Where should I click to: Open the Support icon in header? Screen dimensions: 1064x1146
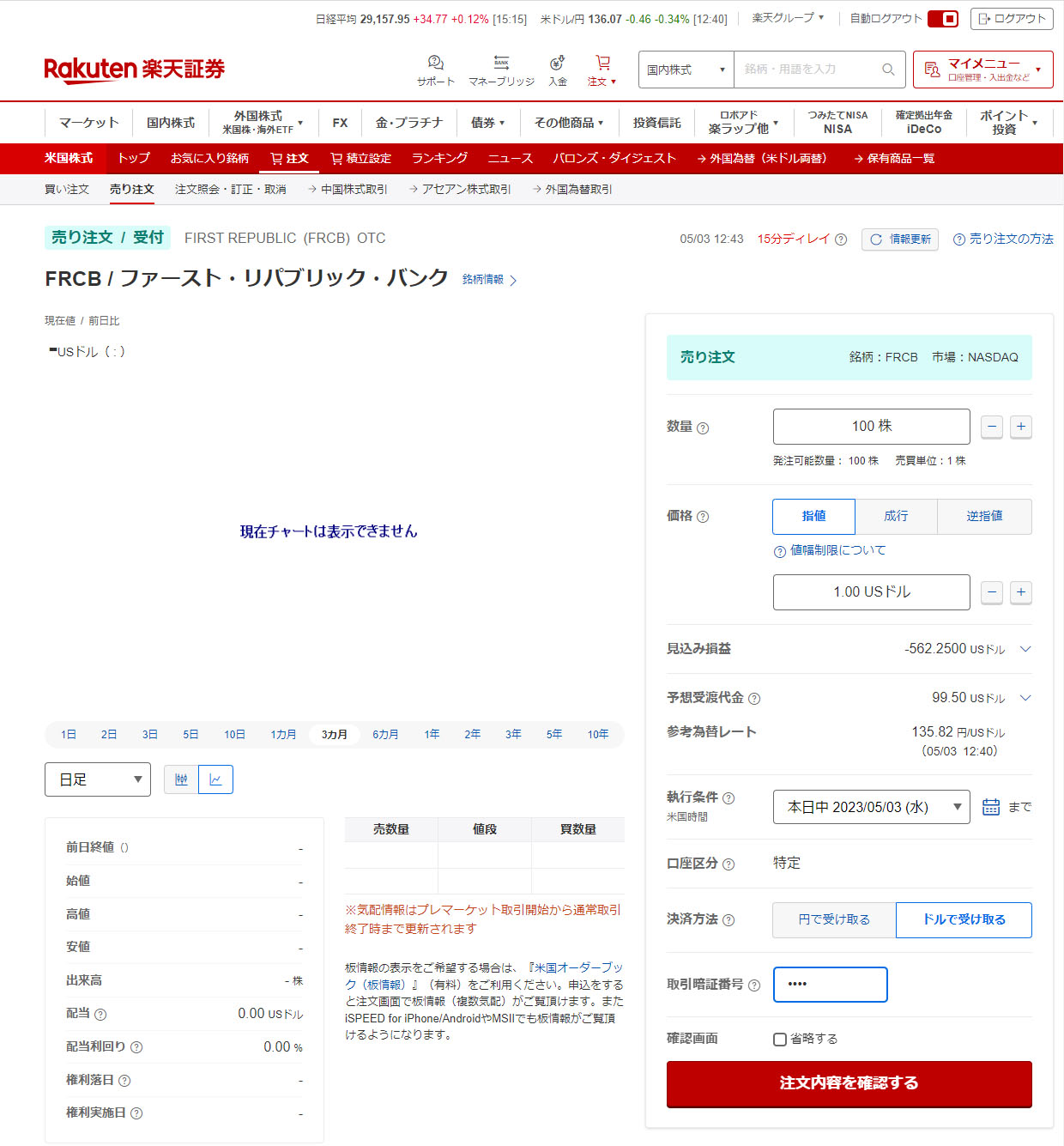pos(435,64)
